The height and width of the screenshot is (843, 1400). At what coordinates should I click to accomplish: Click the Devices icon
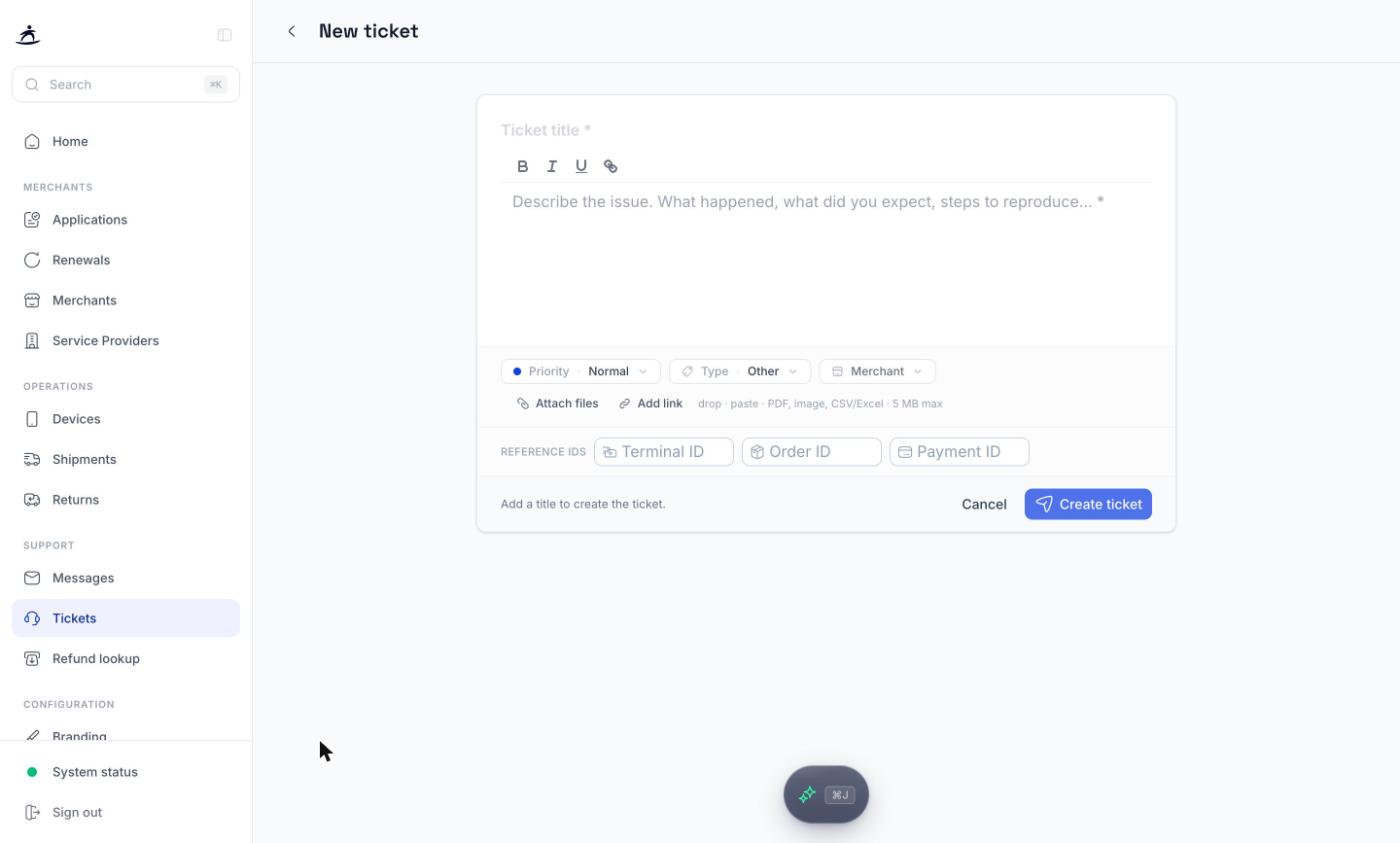click(32, 419)
